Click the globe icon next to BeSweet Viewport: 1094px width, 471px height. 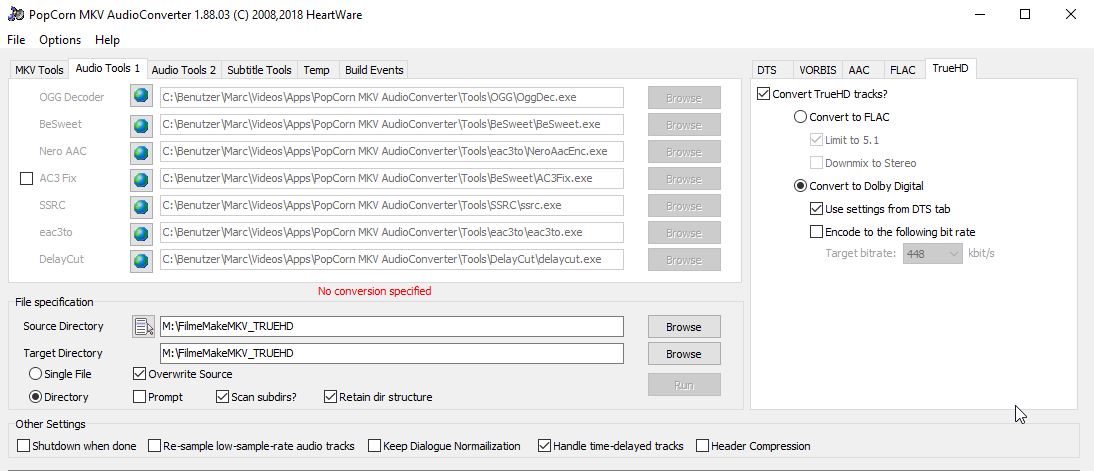click(x=141, y=125)
